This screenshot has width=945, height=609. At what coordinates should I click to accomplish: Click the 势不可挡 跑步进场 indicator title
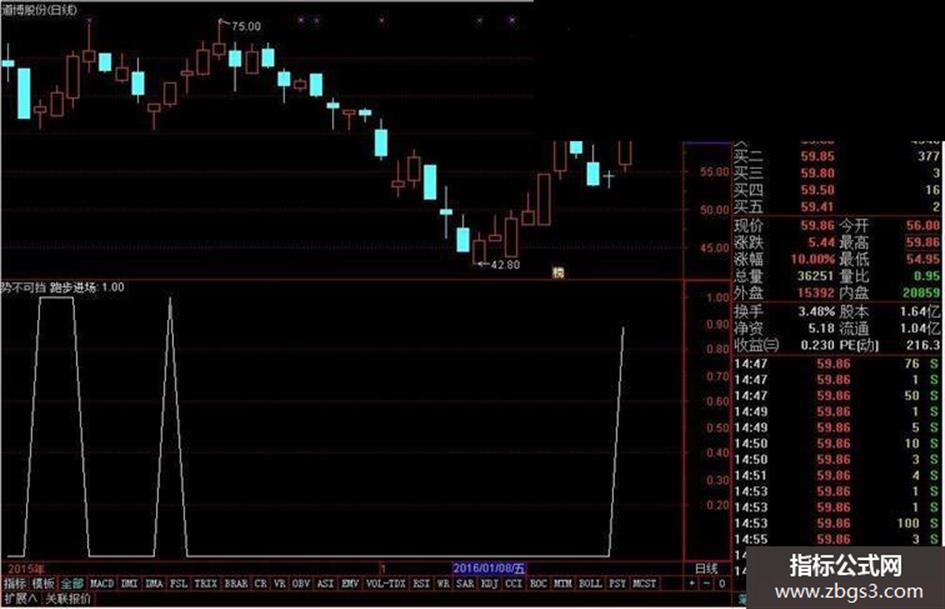tap(48, 288)
